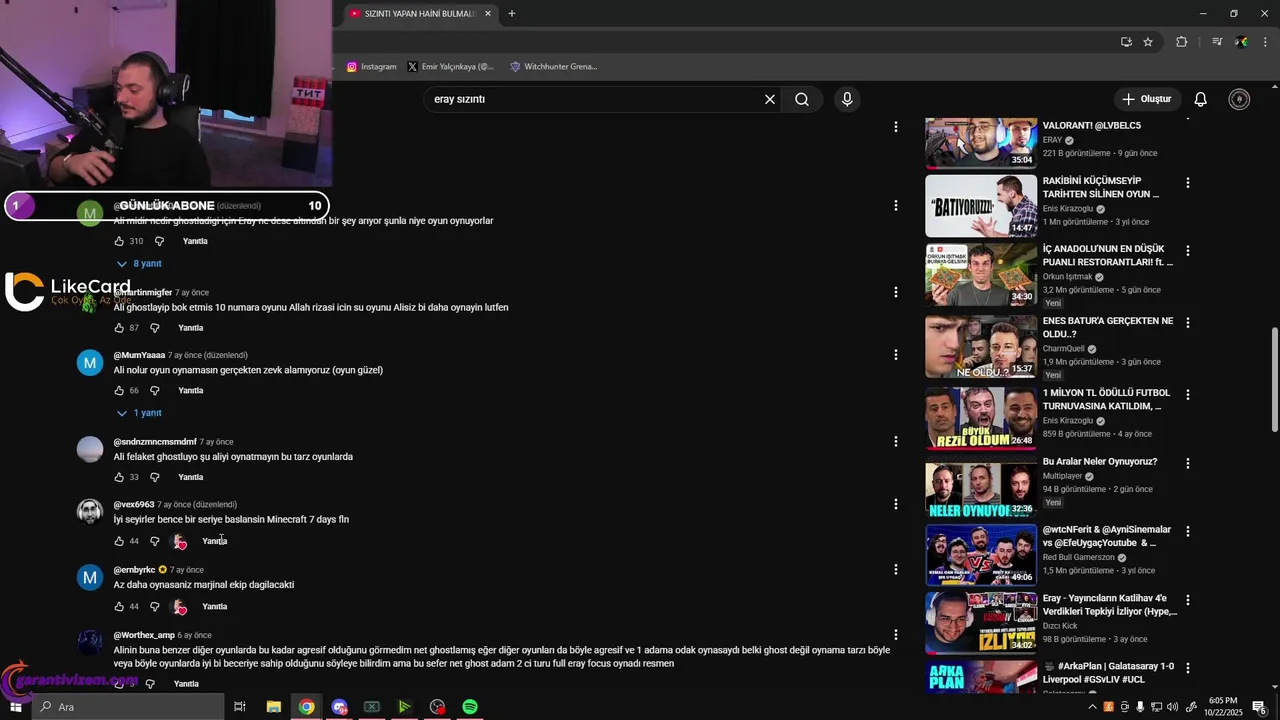This screenshot has height=720, width=1280.
Task: Reply (Yanıtla) to the @ernbyrkc comment
Action: point(215,607)
